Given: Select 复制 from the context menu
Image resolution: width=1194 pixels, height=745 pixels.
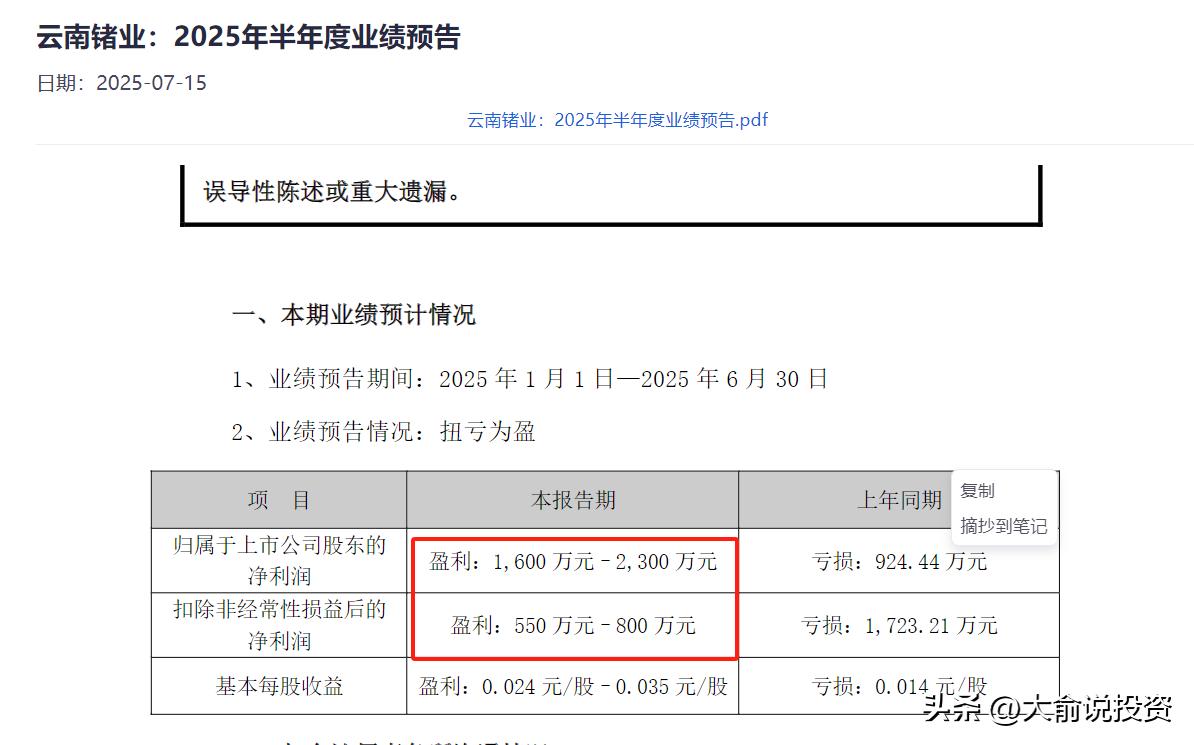Looking at the screenshot, I should click(x=975, y=490).
